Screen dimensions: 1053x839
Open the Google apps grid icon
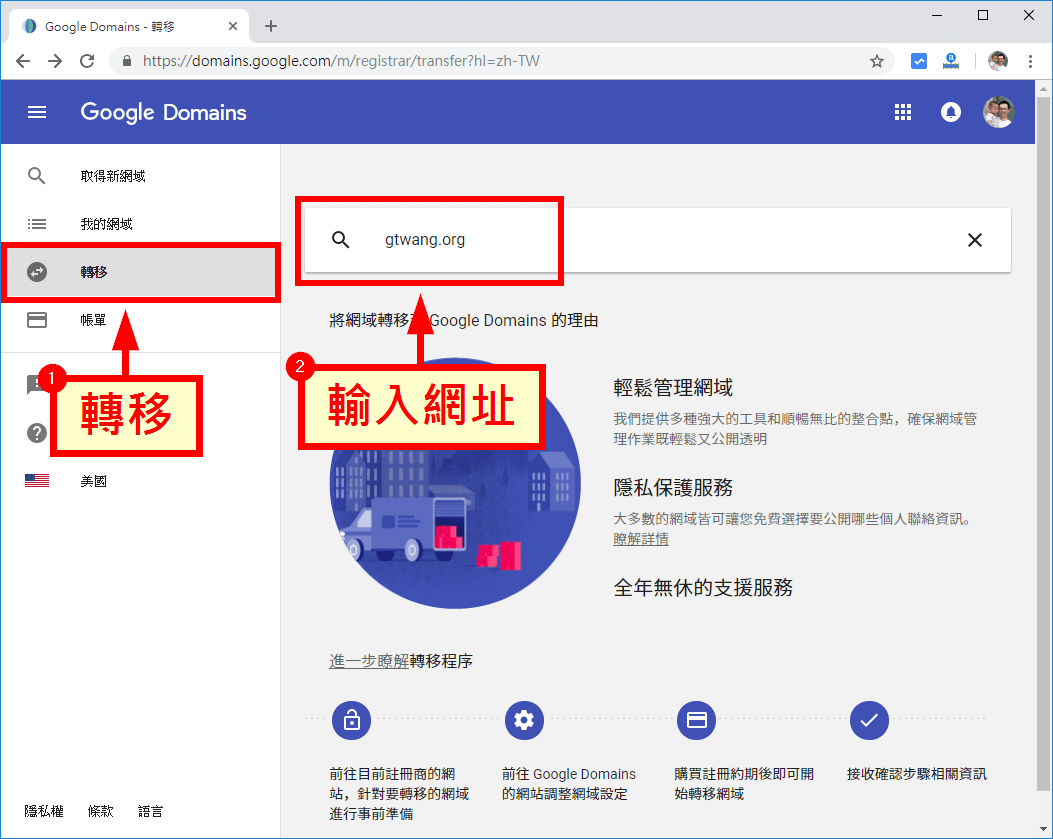pos(903,112)
